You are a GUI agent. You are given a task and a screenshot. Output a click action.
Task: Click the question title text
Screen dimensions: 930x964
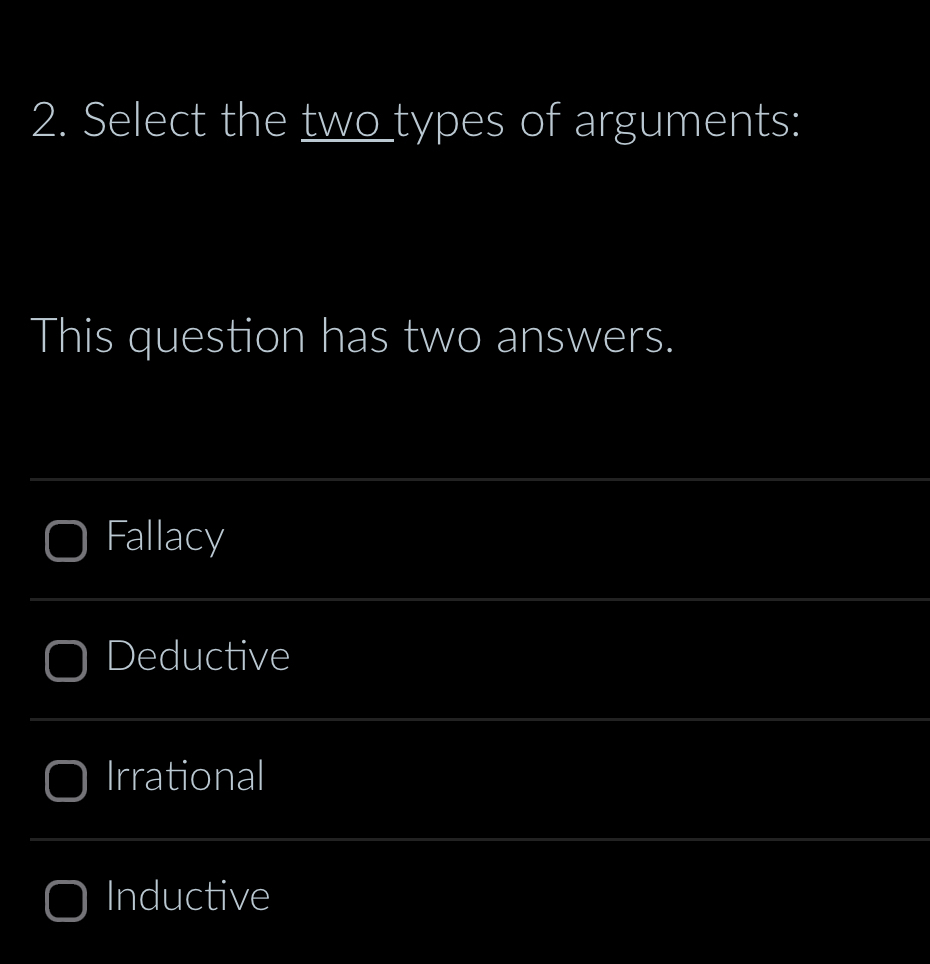pos(415,121)
